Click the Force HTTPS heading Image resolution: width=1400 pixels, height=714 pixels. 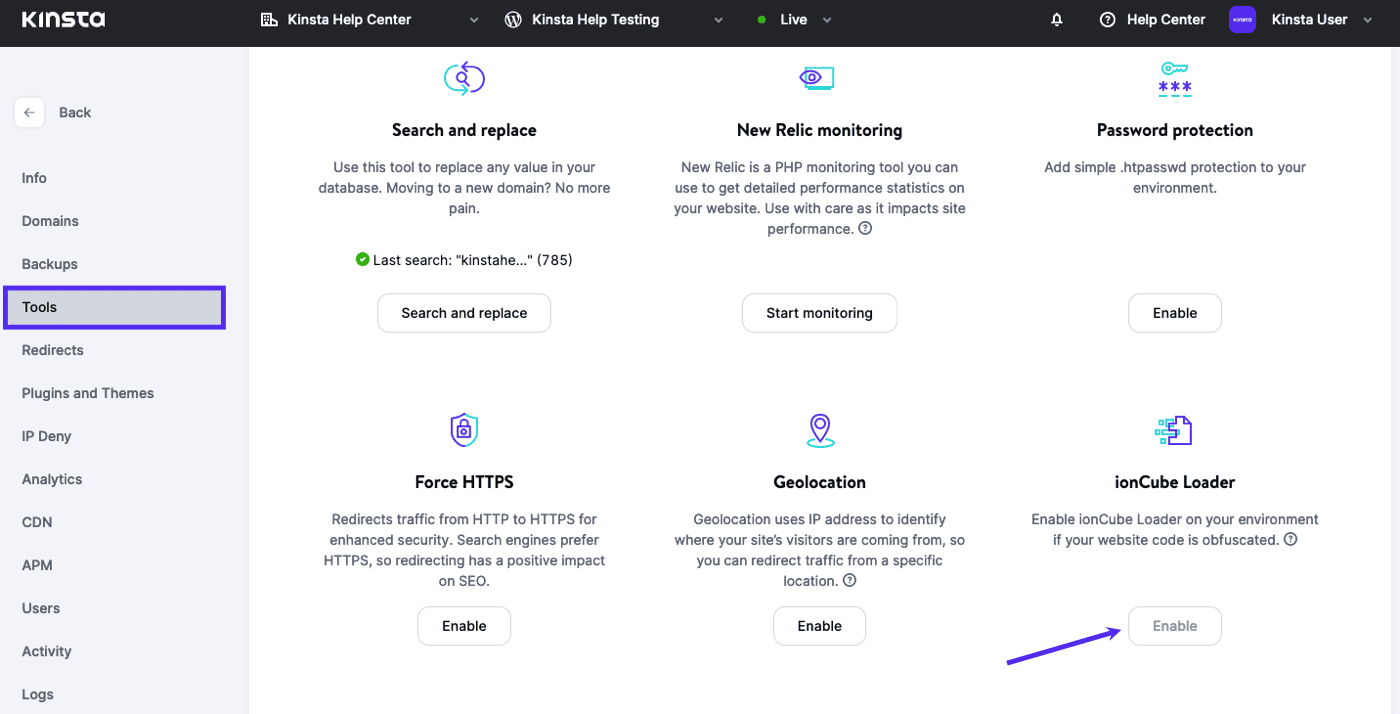(x=464, y=482)
